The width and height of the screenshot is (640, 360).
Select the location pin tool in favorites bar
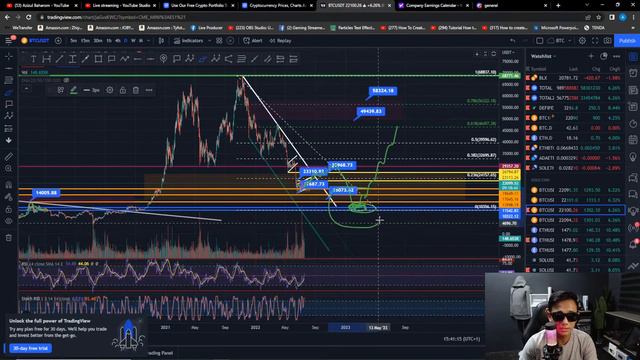164,59
